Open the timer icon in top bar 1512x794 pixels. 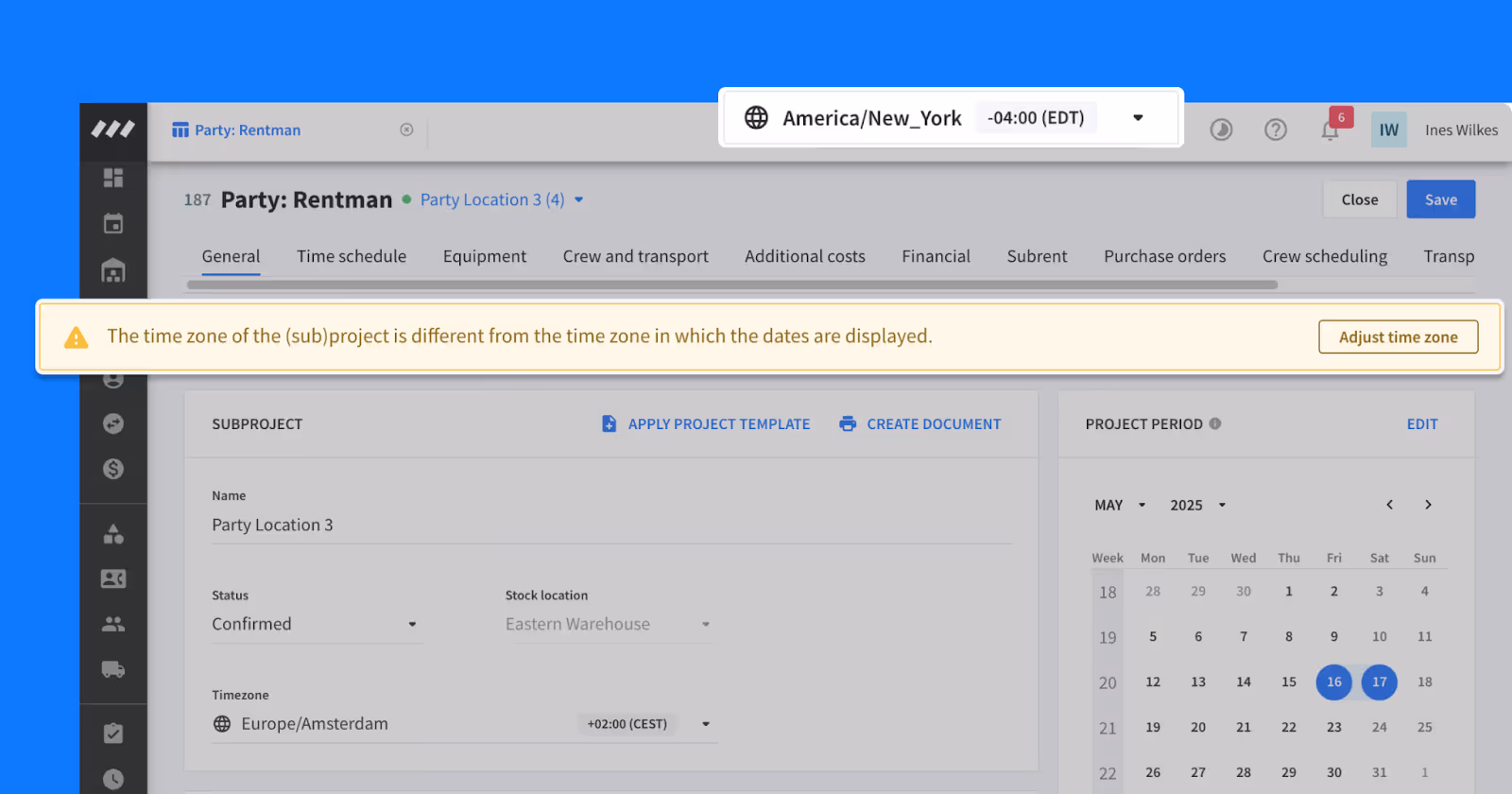click(x=1222, y=129)
